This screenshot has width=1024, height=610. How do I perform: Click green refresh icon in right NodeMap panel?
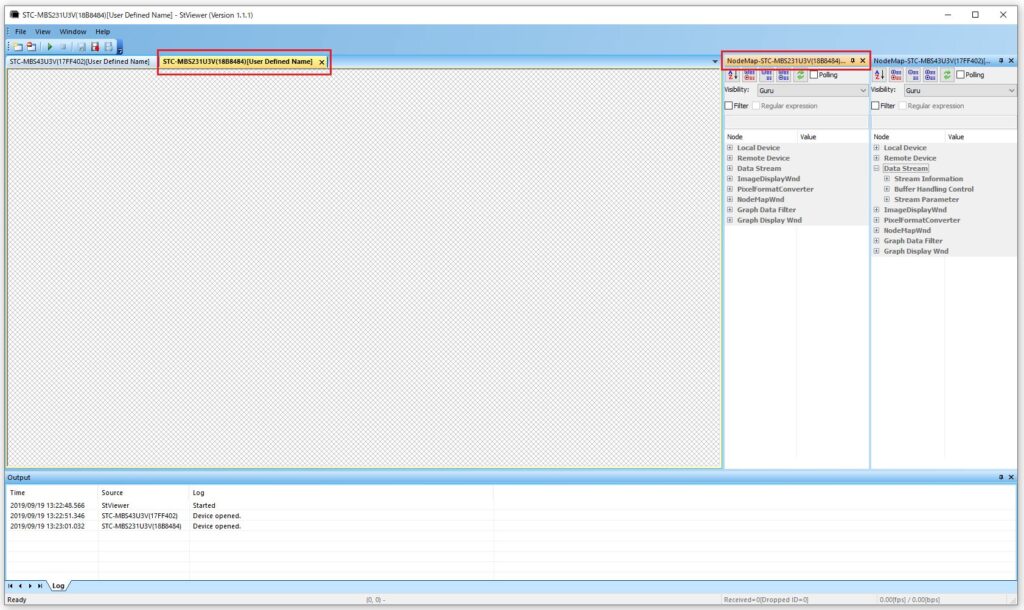point(947,75)
